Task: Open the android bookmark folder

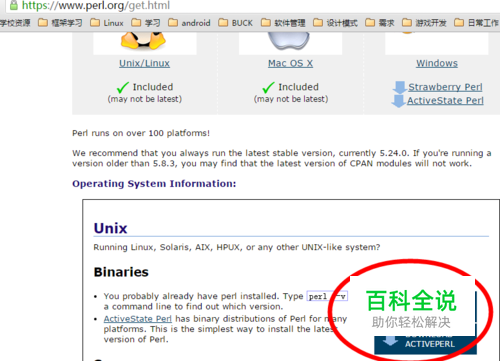Action: [189, 23]
